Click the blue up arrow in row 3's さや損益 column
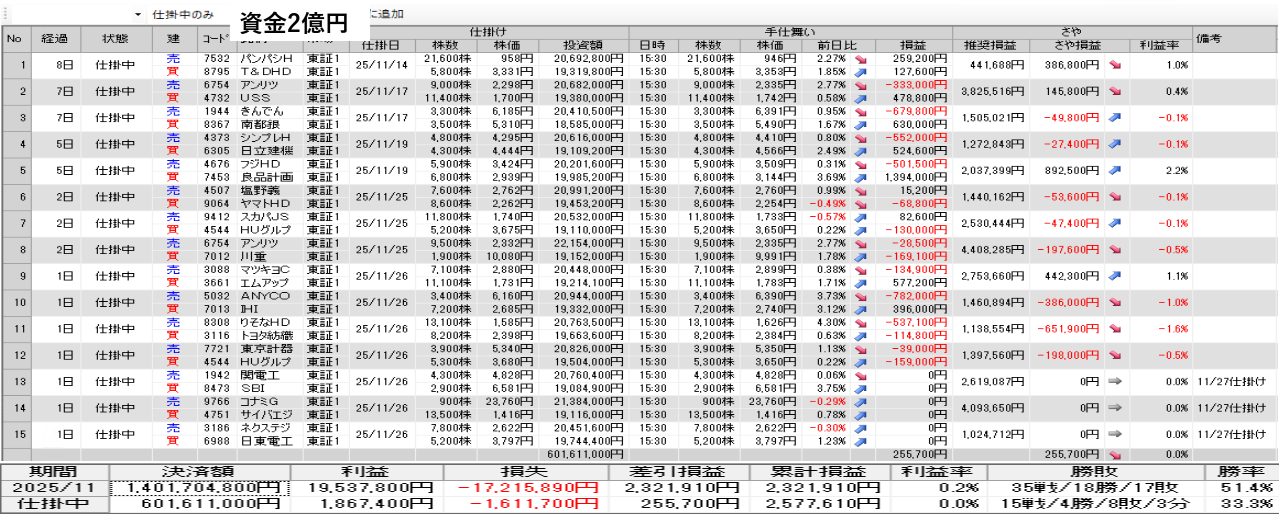The height and width of the screenshot is (514, 1279). (1114, 117)
